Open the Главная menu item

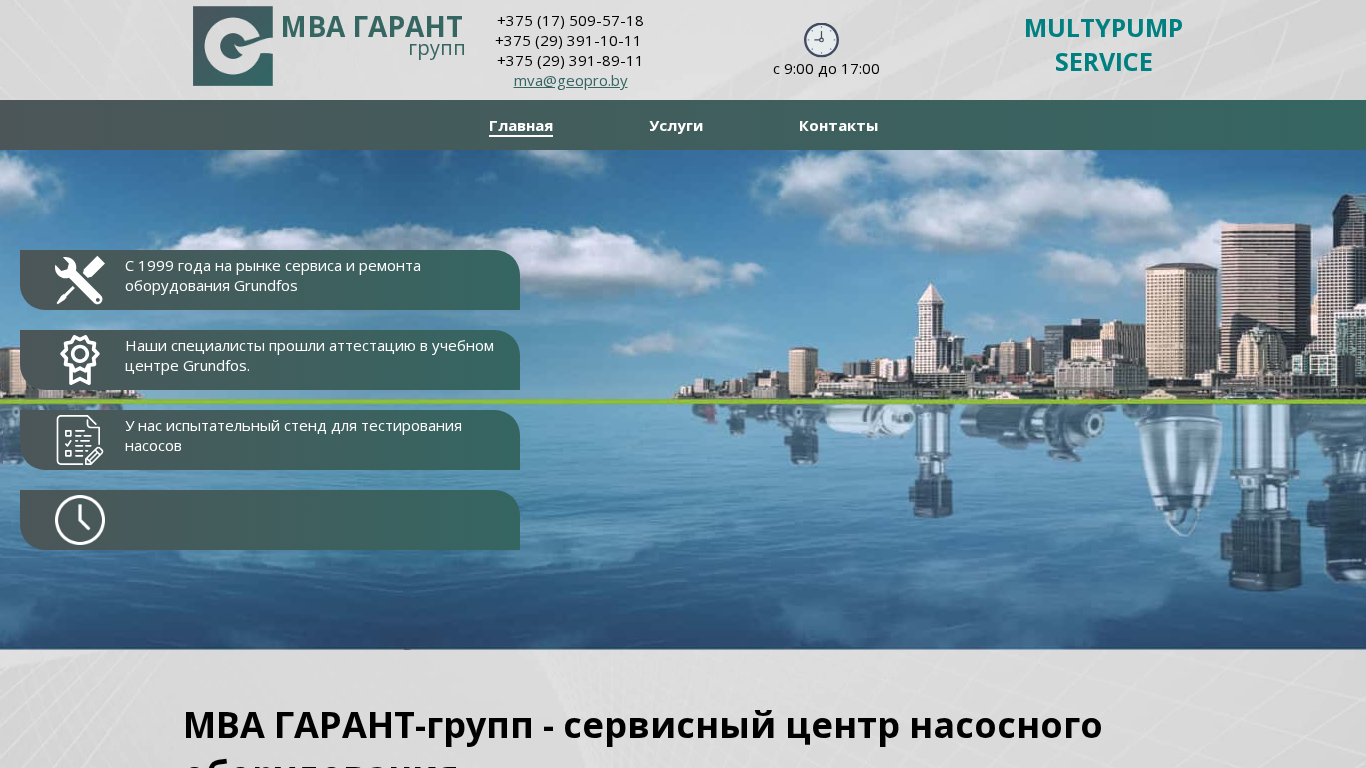tap(521, 126)
